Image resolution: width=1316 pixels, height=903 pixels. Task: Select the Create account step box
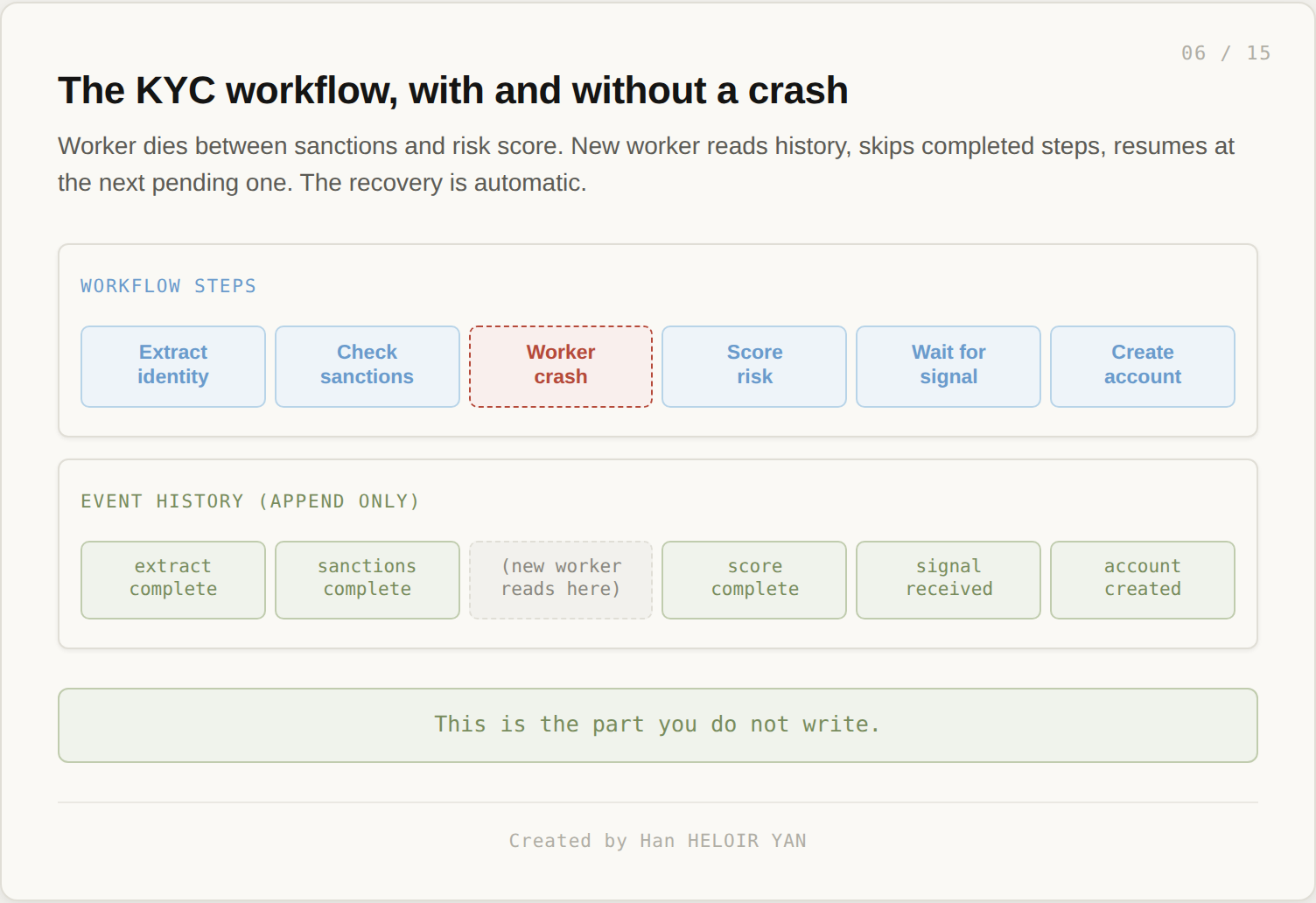pos(1143,366)
